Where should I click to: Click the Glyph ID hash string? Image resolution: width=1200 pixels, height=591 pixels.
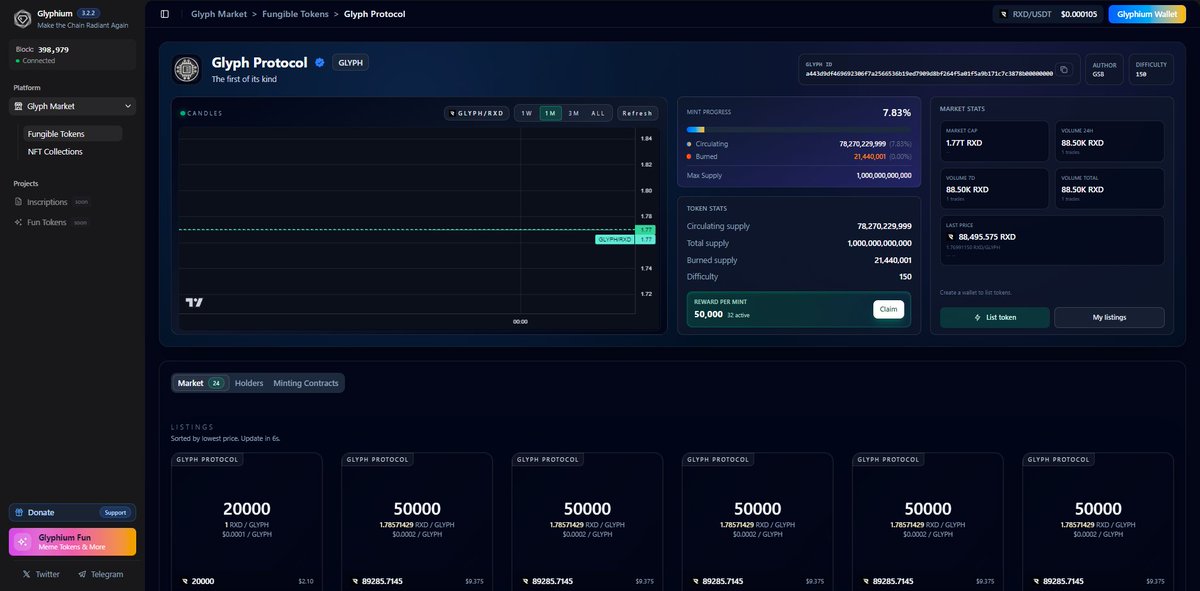click(929, 73)
